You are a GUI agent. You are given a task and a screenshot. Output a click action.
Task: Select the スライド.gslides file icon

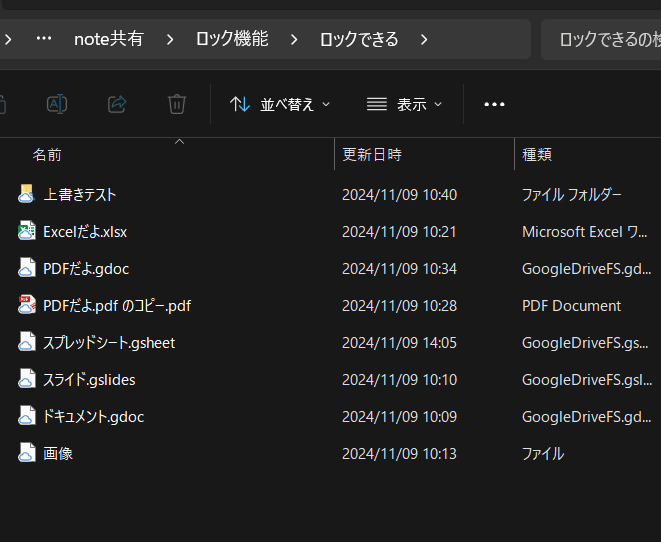(27, 379)
